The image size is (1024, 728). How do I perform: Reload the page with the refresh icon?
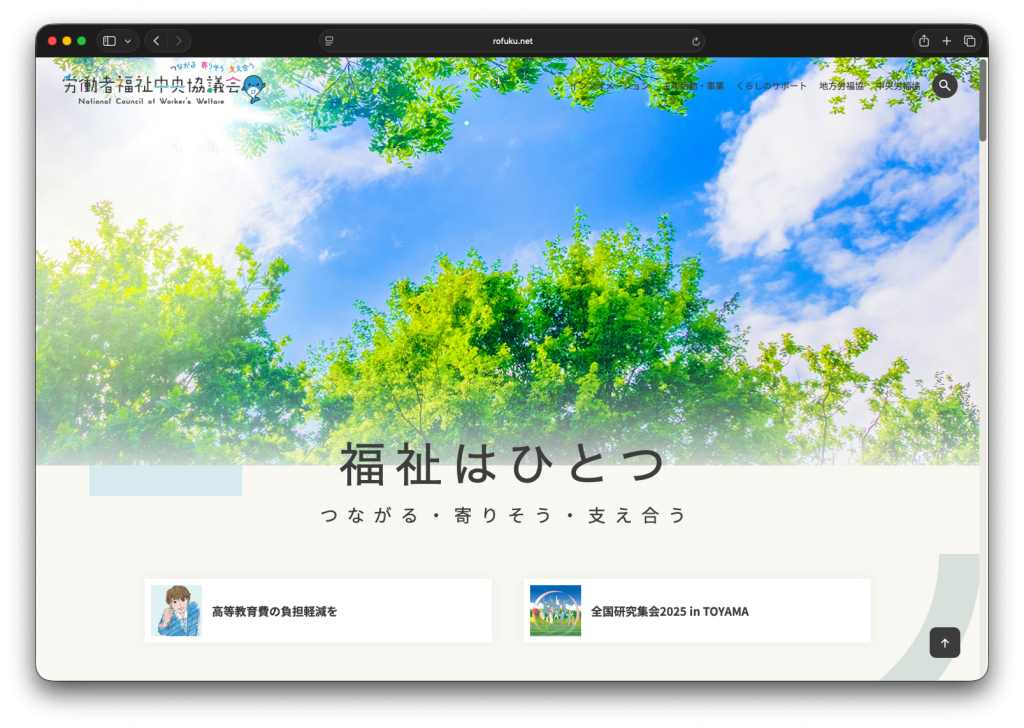695,41
